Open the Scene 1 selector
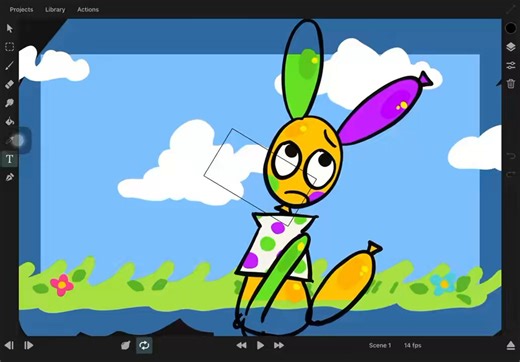This screenshot has height=362, width=520. pyautogui.click(x=380, y=345)
